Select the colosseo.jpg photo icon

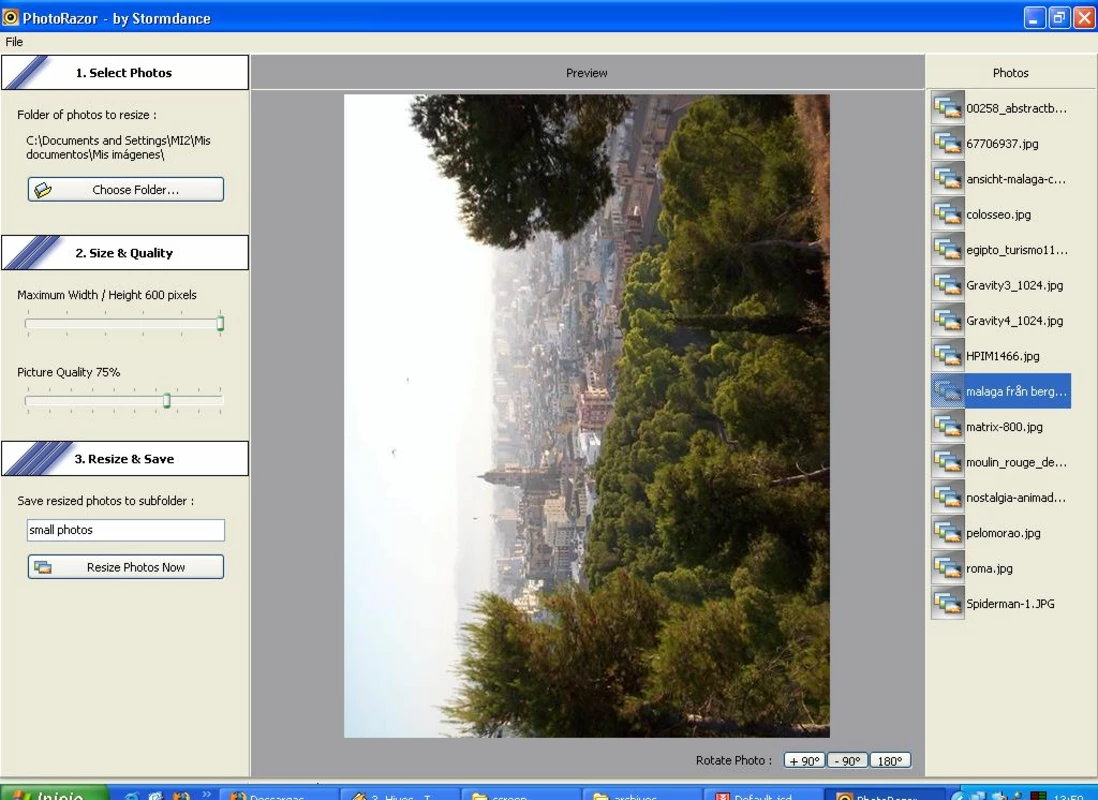[947, 214]
